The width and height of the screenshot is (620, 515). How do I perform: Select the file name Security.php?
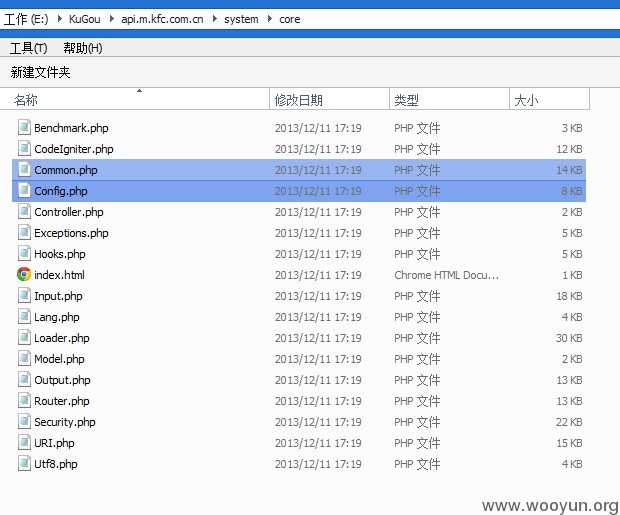(x=65, y=421)
